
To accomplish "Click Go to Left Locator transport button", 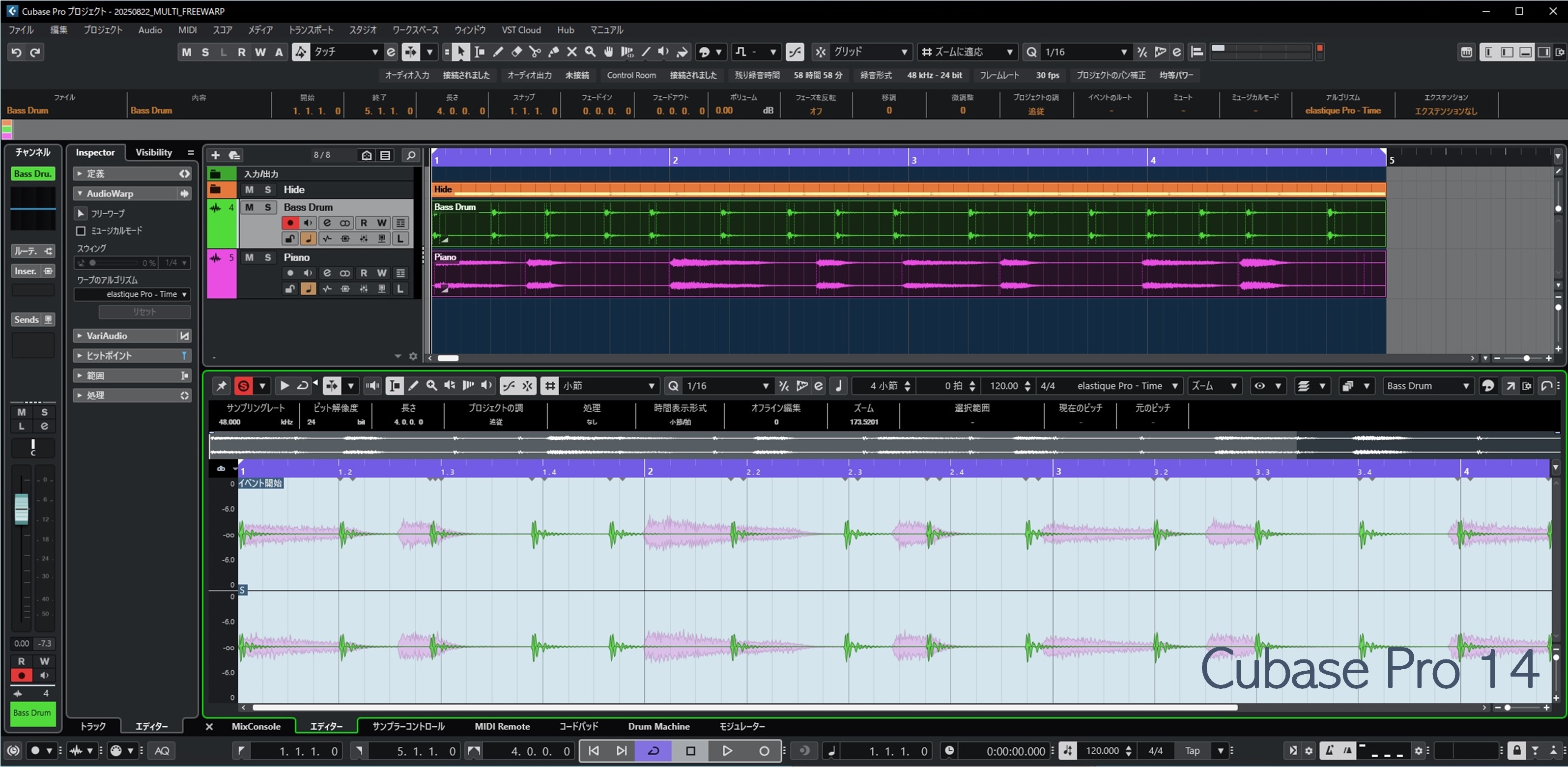I will click(593, 751).
